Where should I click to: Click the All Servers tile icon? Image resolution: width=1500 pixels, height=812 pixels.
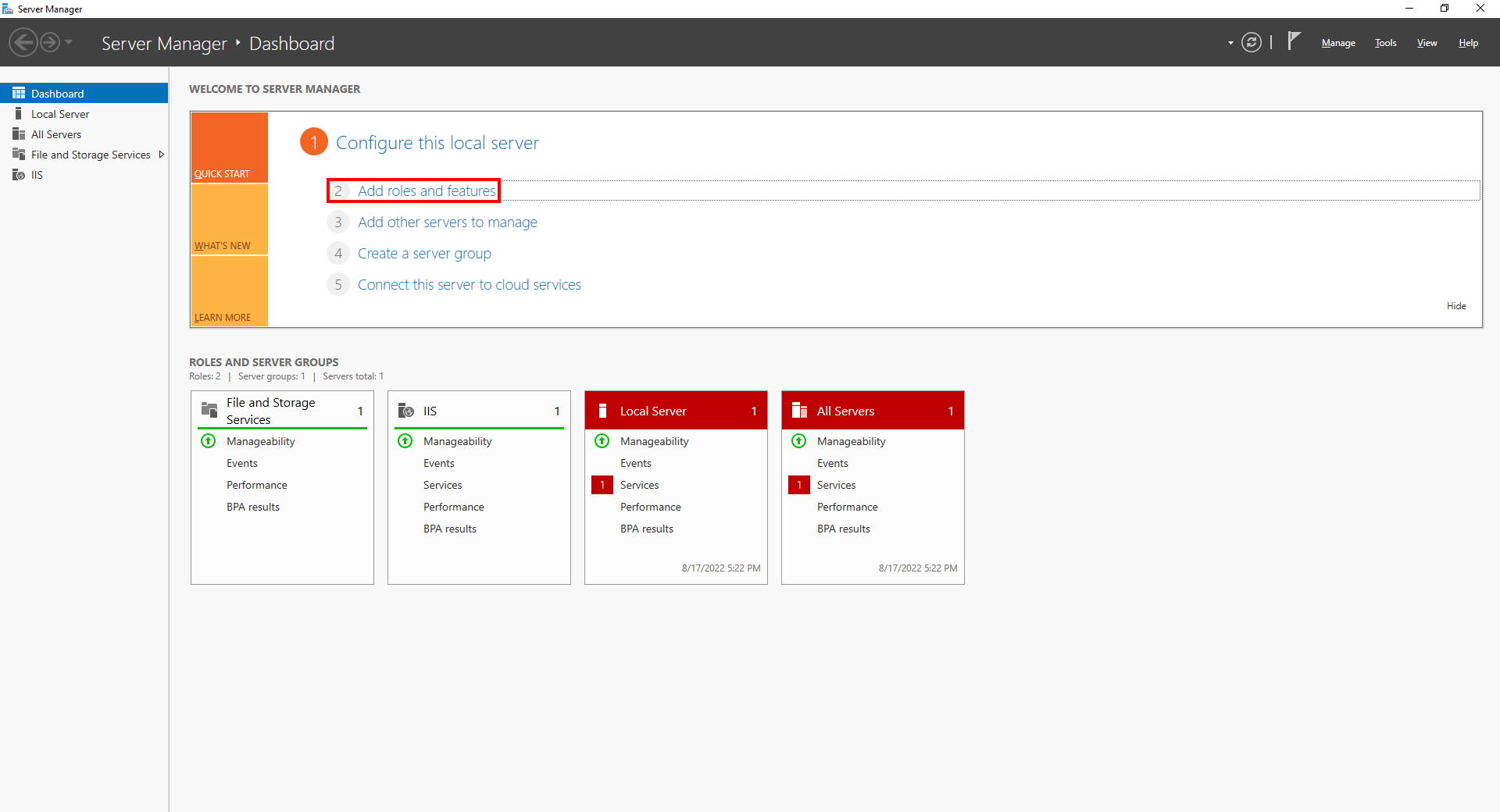coord(799,410)
